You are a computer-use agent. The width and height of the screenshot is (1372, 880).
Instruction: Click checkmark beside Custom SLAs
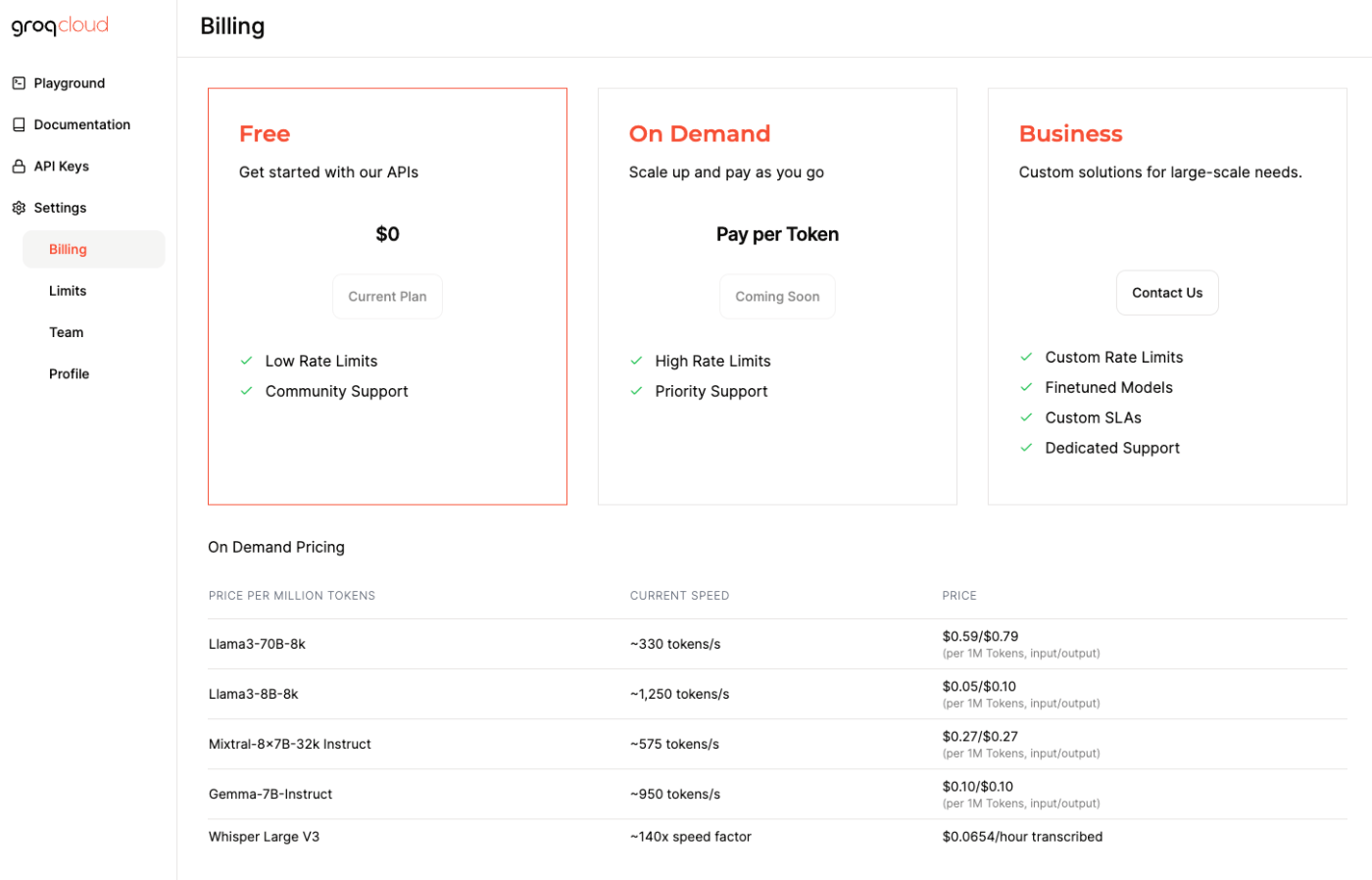(x=1027, y=417)
